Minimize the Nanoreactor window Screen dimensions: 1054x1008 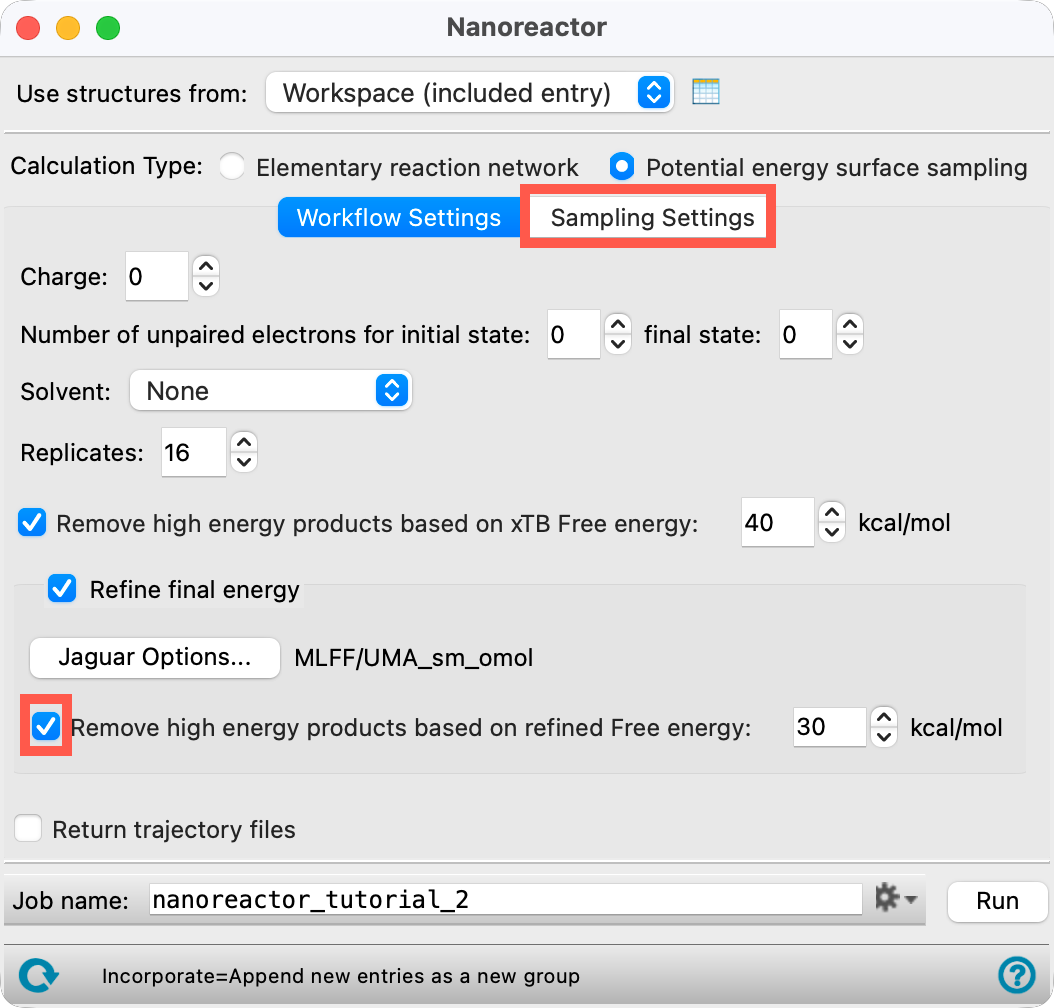tap(68, 28)
